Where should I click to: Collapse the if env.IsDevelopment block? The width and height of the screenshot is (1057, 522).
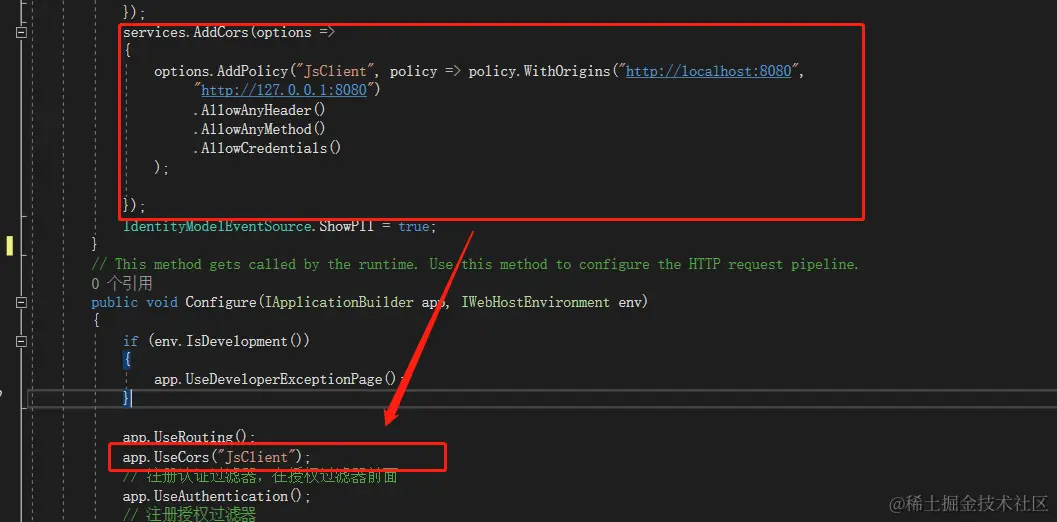(x=22, y=341)
